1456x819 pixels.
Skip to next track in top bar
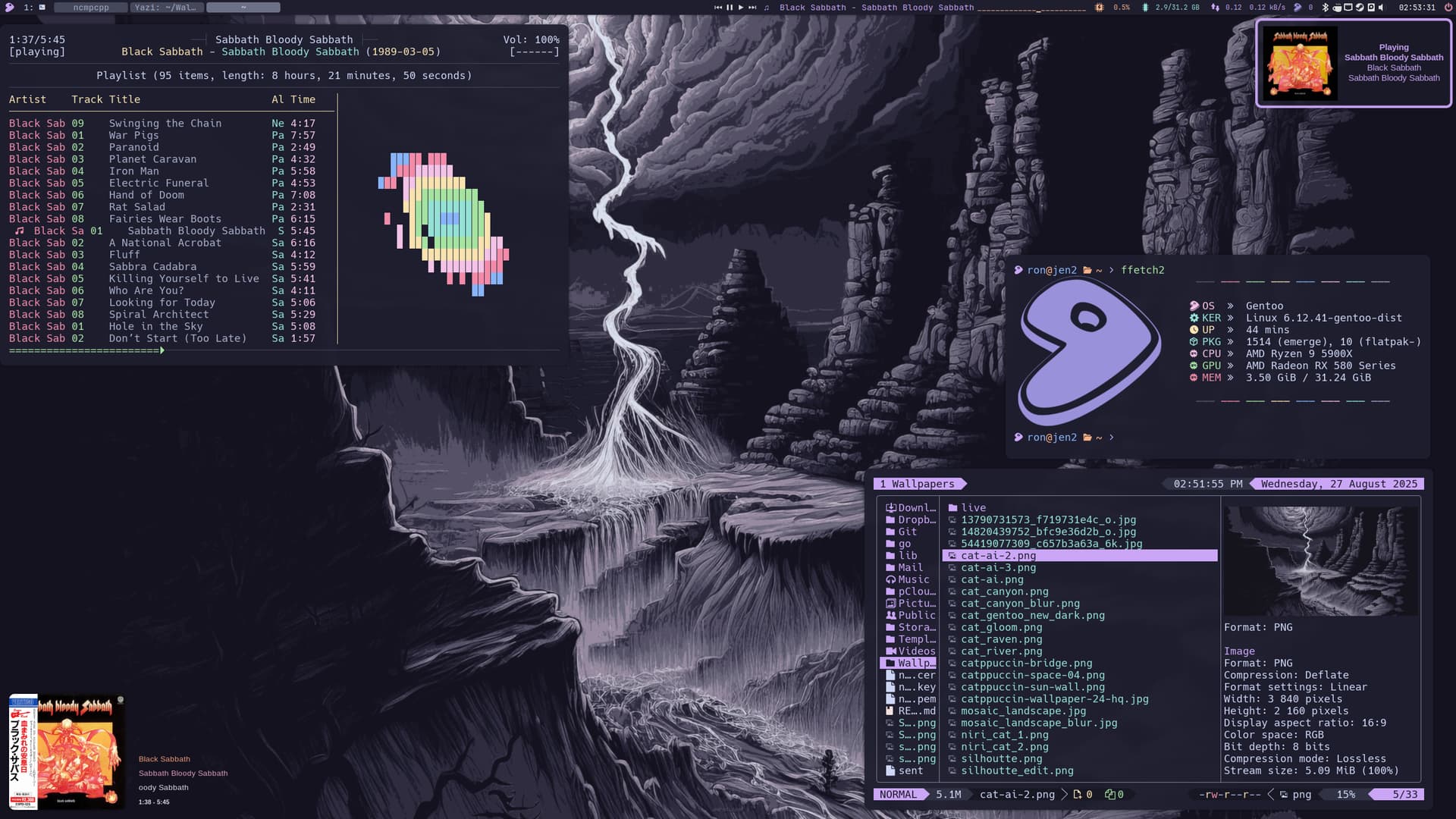point(752,8)
